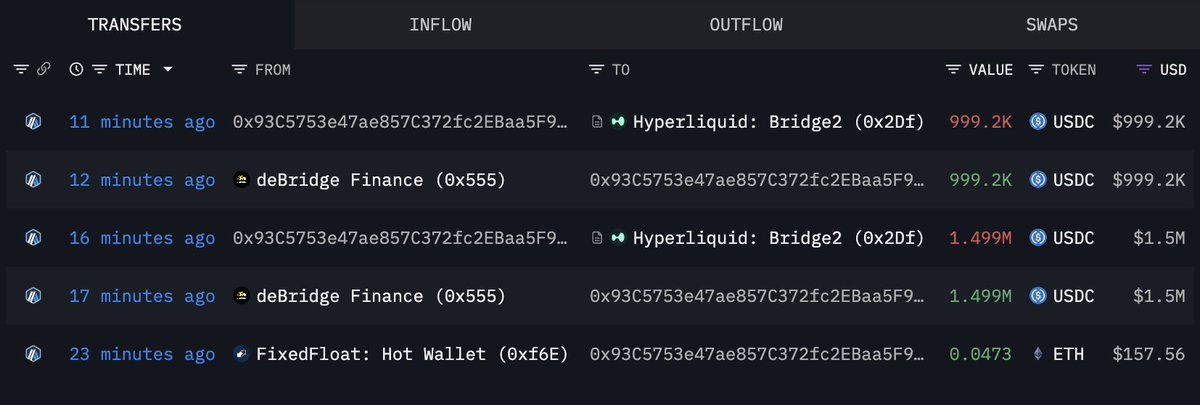This screenshot has height=405, width=1200.
Task: Click the Arbitrum chain icon in first row
Action: coord(34,122)
